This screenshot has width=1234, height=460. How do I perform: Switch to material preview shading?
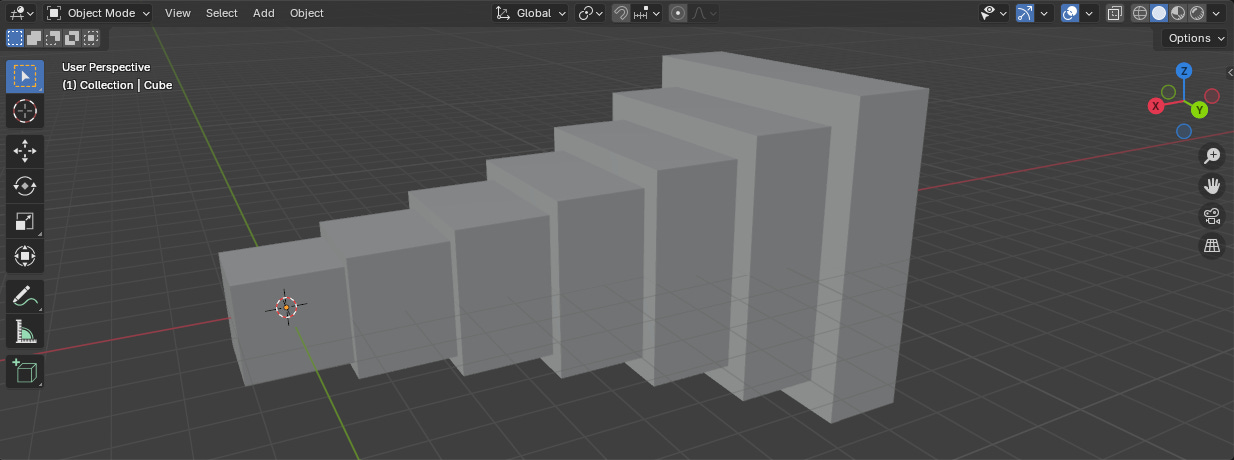pyautogui.click(x=1178, y=13)
